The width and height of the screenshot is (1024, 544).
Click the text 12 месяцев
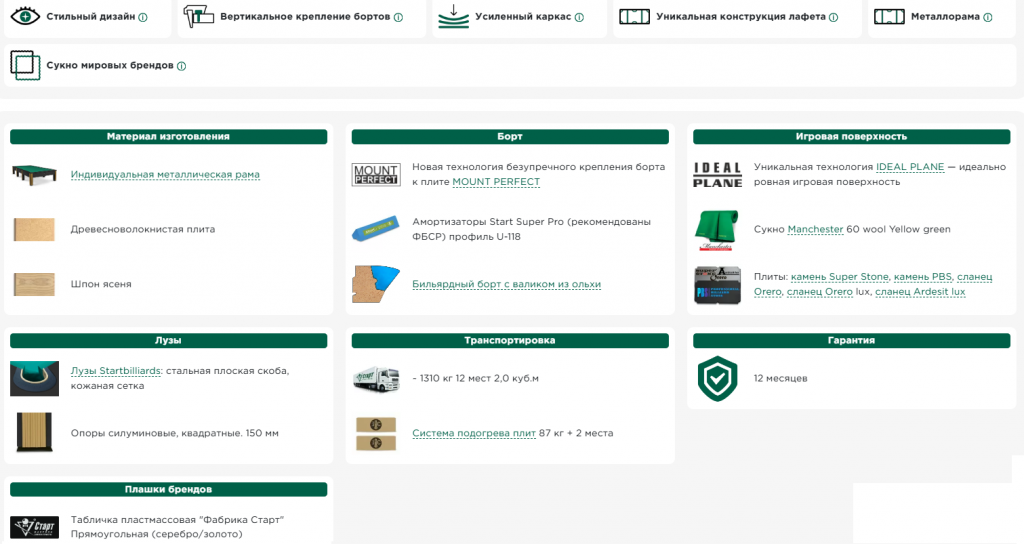(x=780, y=378)
